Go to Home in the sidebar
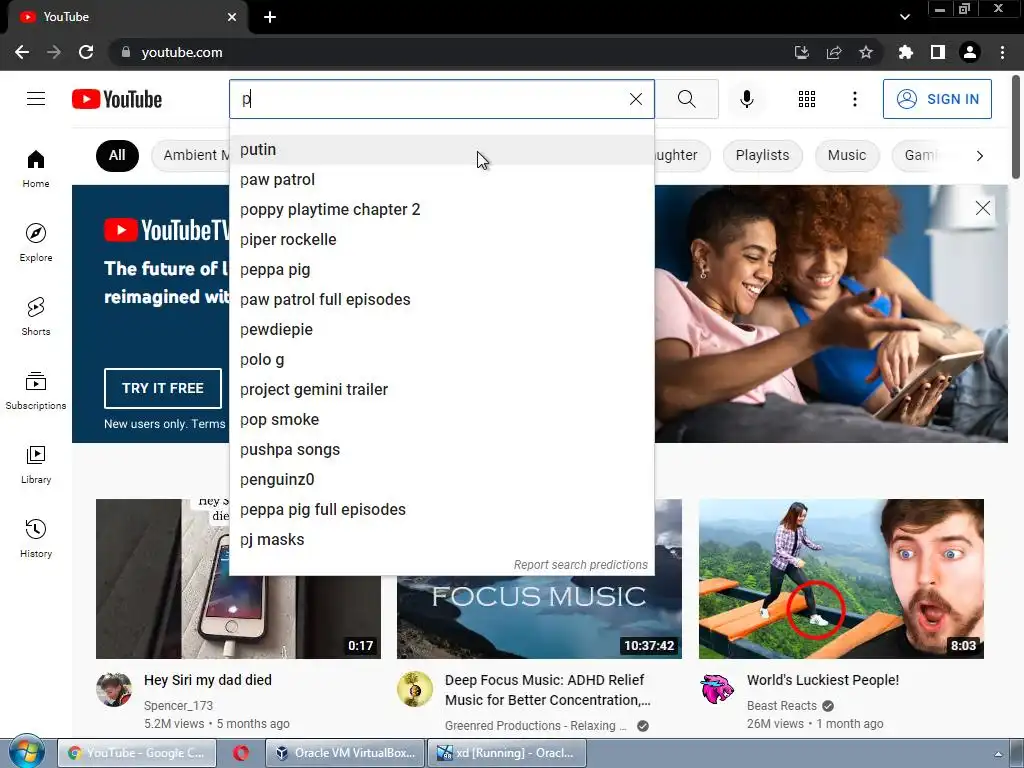This screenshot has width=1024, height=768. click(x=36, y=169)
